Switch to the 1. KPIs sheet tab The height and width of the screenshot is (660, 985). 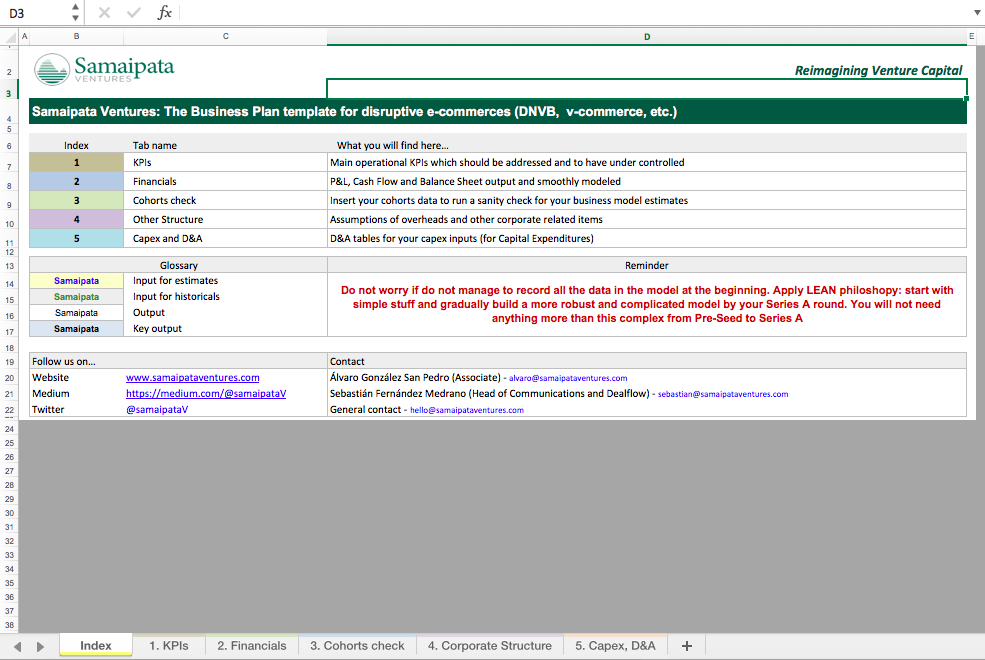(x=168, y=646)
